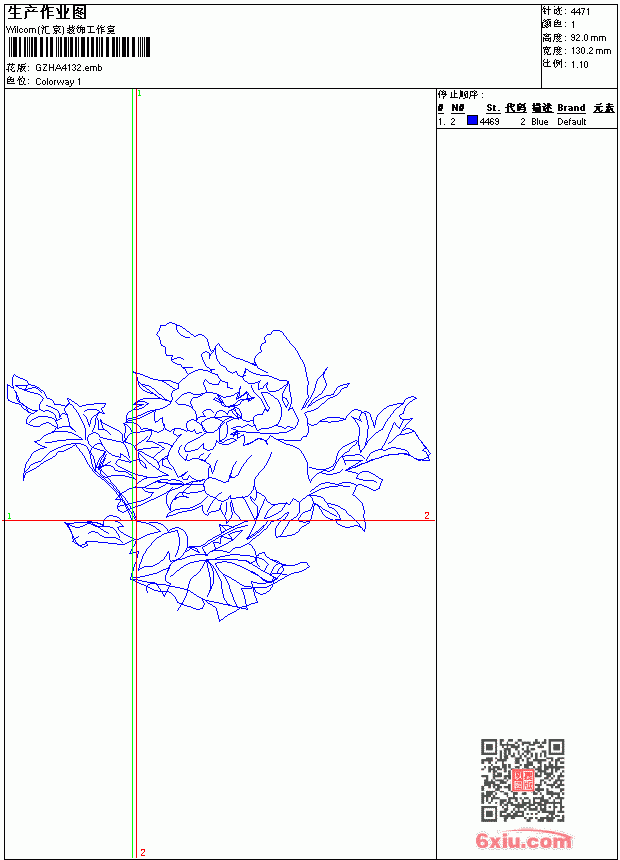Click the red seal in QR code center
Screen dimensions: 620x860
coord(522,779)
